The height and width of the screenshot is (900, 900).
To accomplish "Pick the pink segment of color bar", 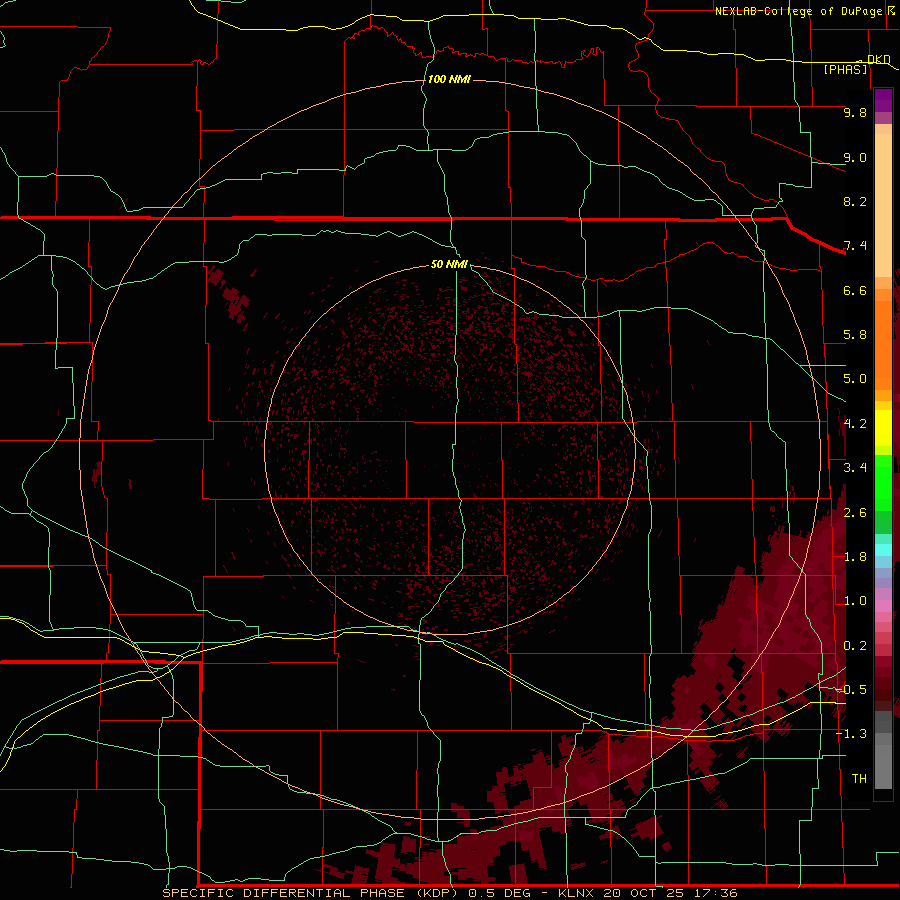I will (x=883, y=606).
